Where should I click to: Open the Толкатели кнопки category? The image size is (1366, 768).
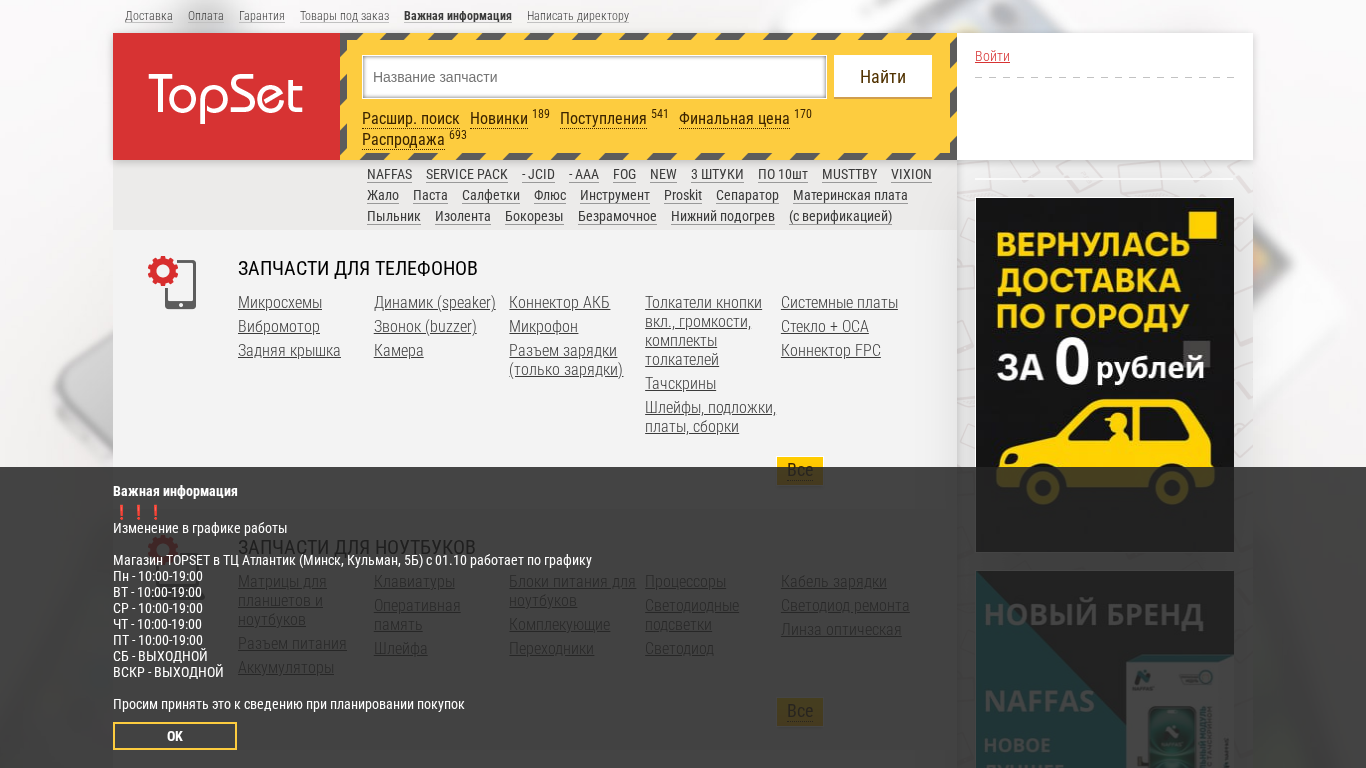[x=703, y=330]
